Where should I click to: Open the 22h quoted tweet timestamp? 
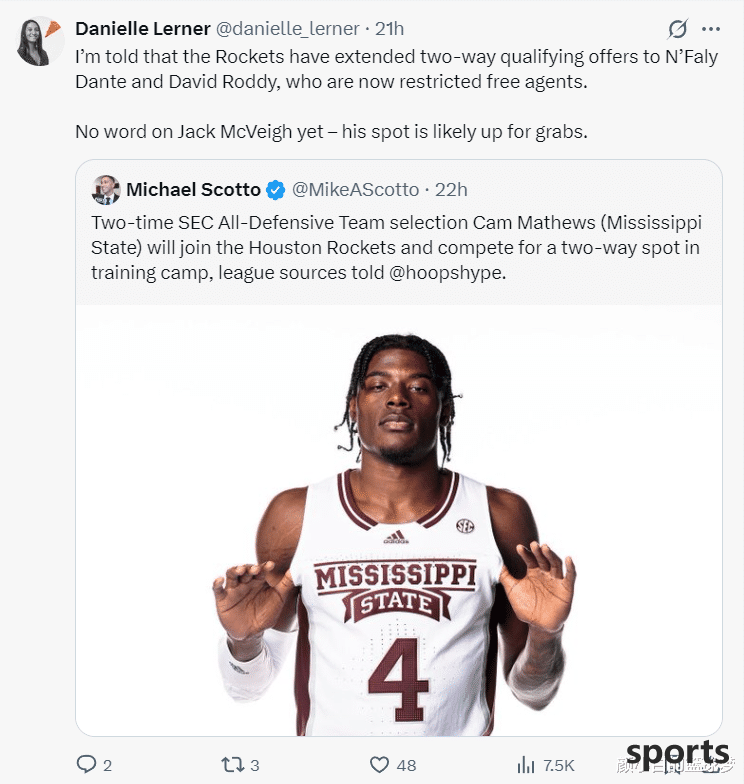(451, 190)
